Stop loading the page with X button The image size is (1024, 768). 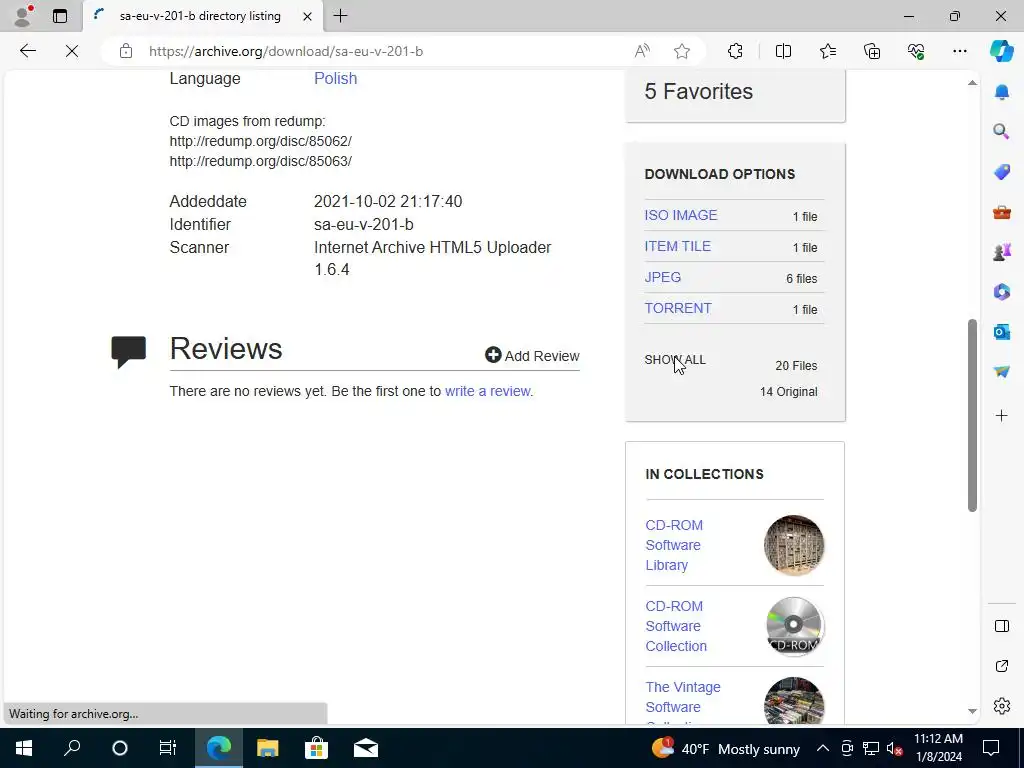72,51
